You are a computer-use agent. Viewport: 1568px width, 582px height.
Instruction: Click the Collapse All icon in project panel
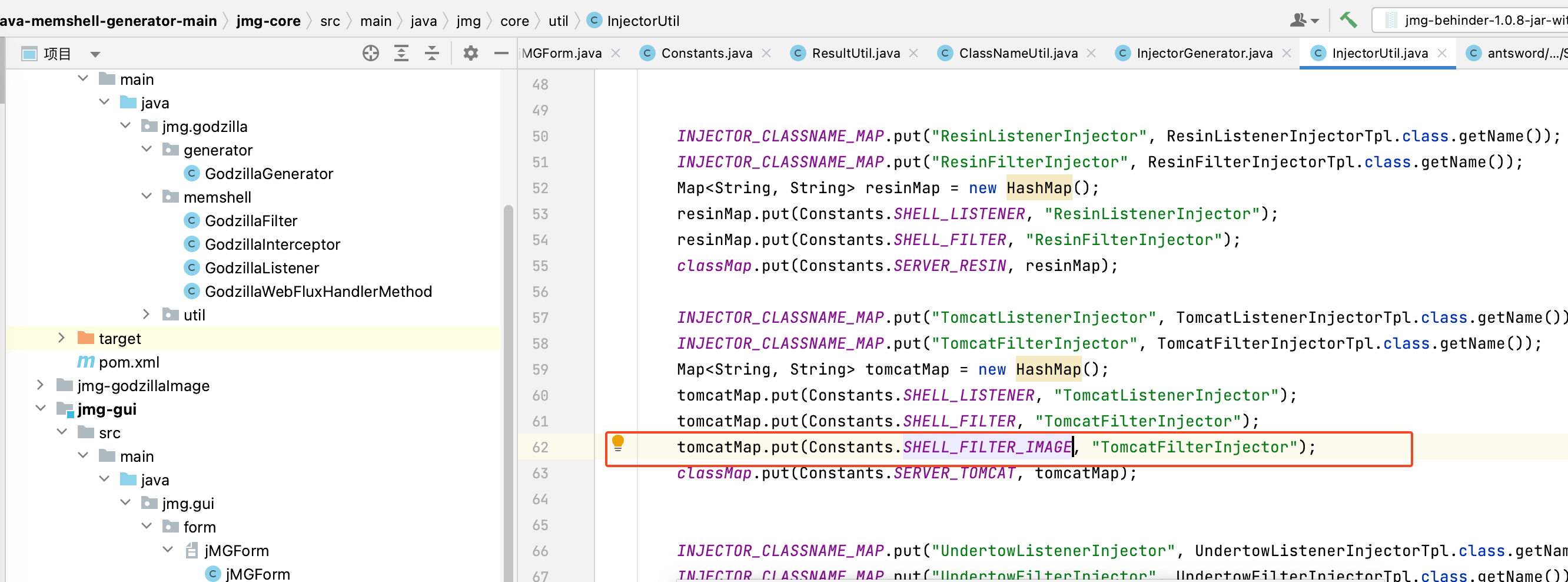[x=431, y=54]
